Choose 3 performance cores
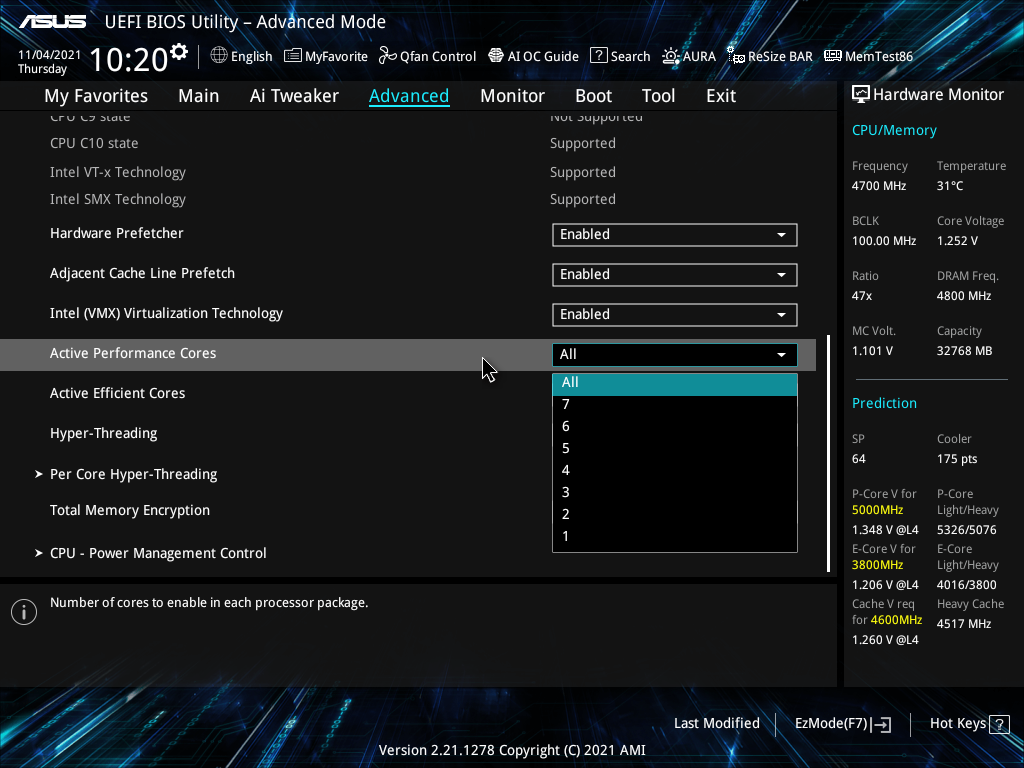This screenshot has width=1024, height=768. [675, 492]
